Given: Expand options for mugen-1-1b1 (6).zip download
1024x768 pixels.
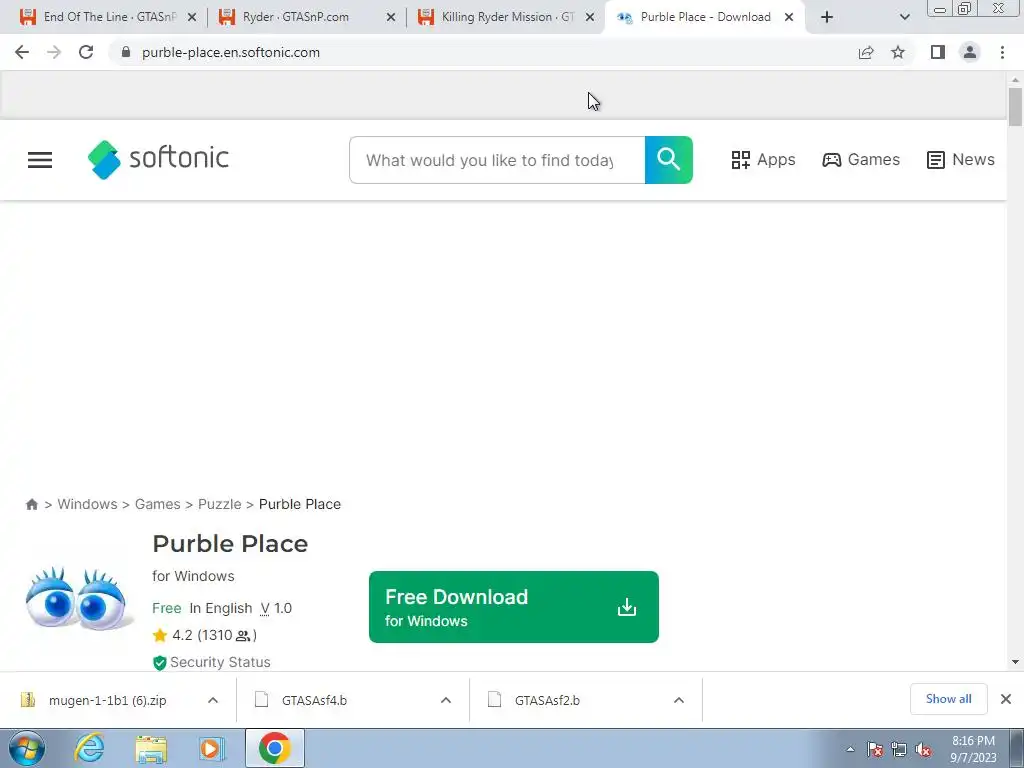Looking at the screenshot, I should pos(213,700).
